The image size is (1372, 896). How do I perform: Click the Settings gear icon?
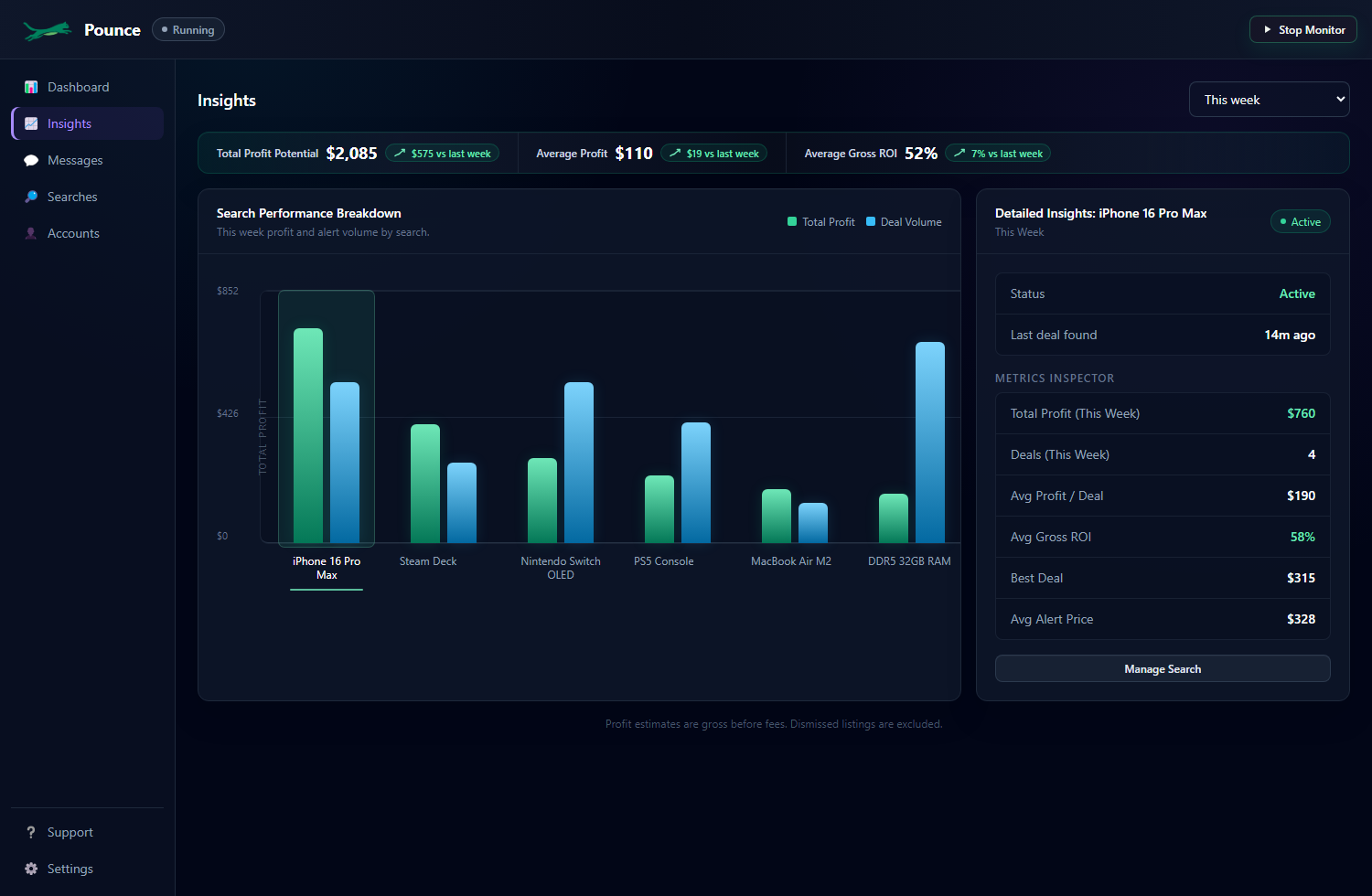point(31,869)
